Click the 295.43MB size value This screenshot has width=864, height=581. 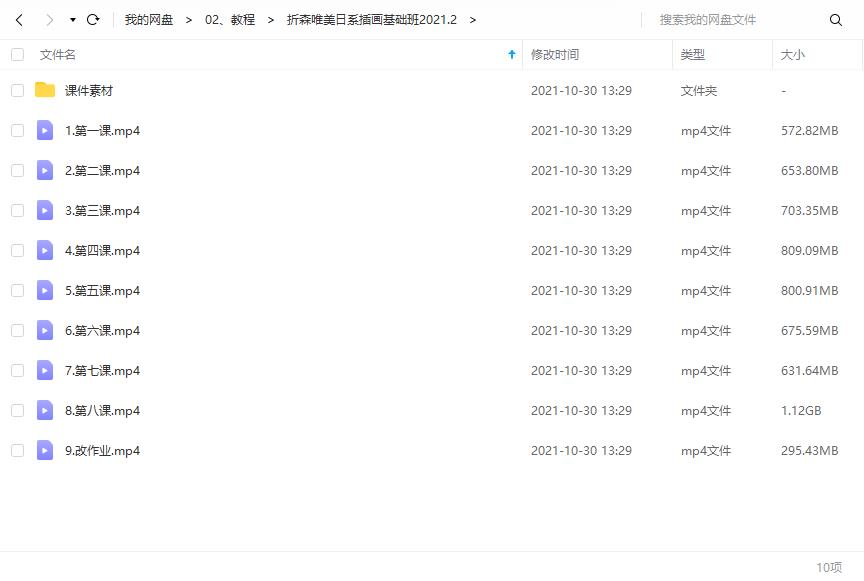click(809, 450)
